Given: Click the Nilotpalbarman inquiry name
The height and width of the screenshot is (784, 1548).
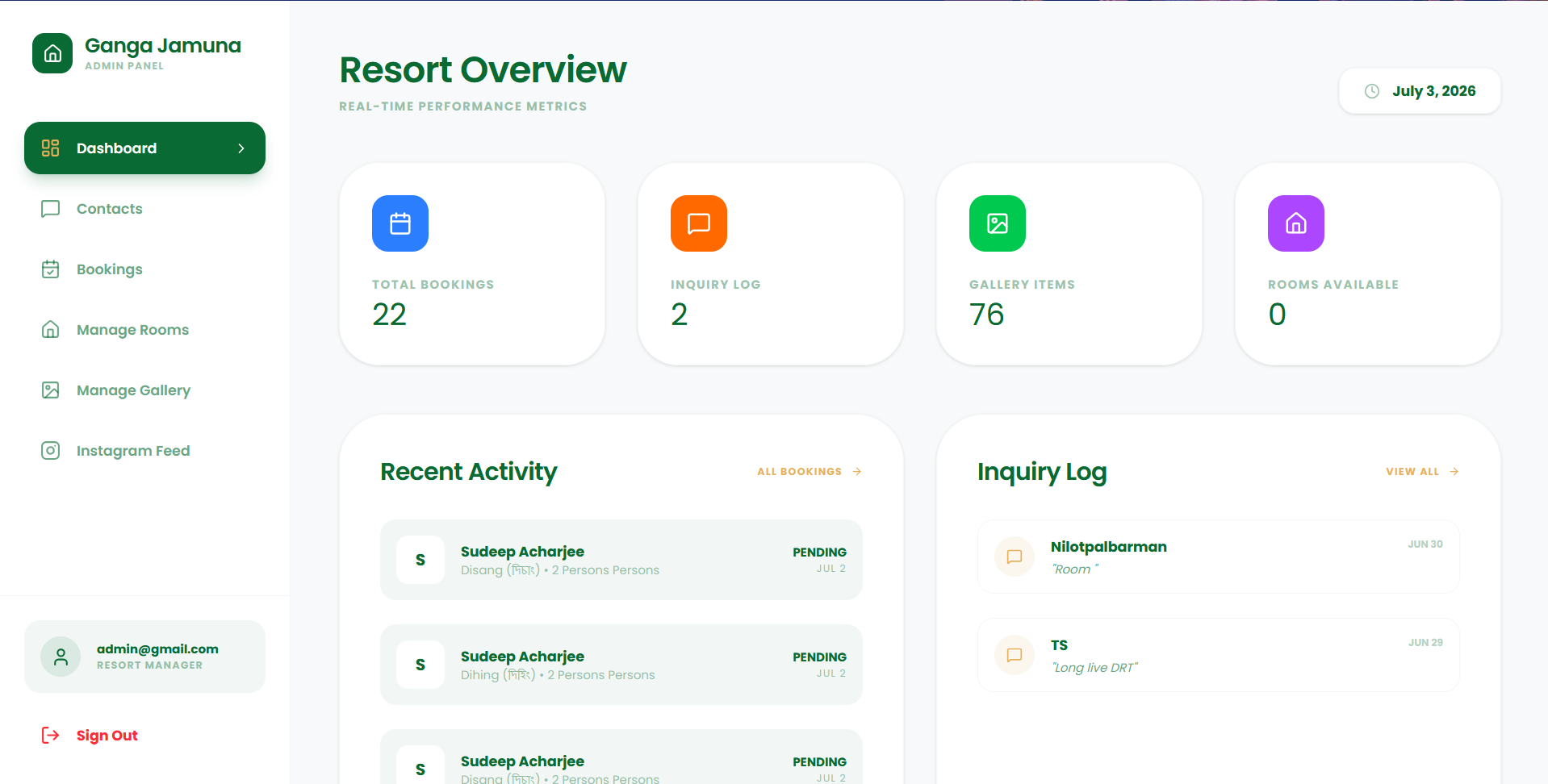Looking at the screenshot, I should [1109, 547].
